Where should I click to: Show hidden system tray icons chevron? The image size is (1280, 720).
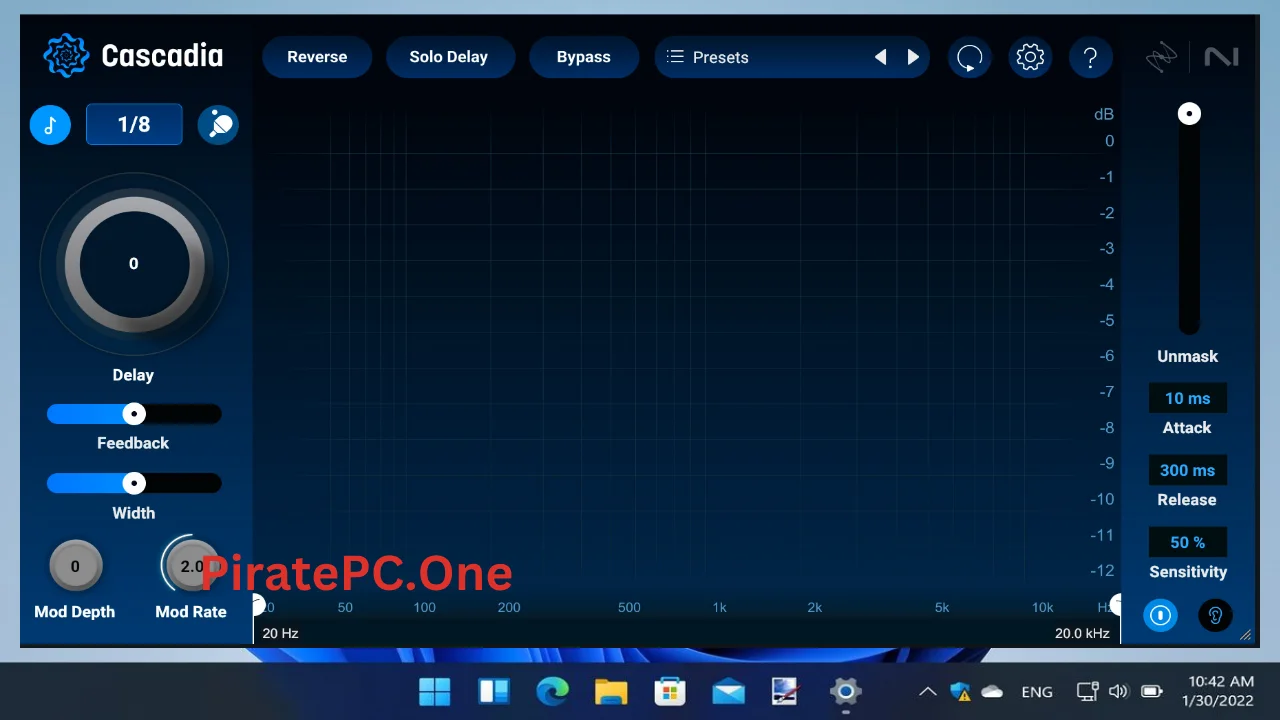pyautogui.click(x=928, y=691)
